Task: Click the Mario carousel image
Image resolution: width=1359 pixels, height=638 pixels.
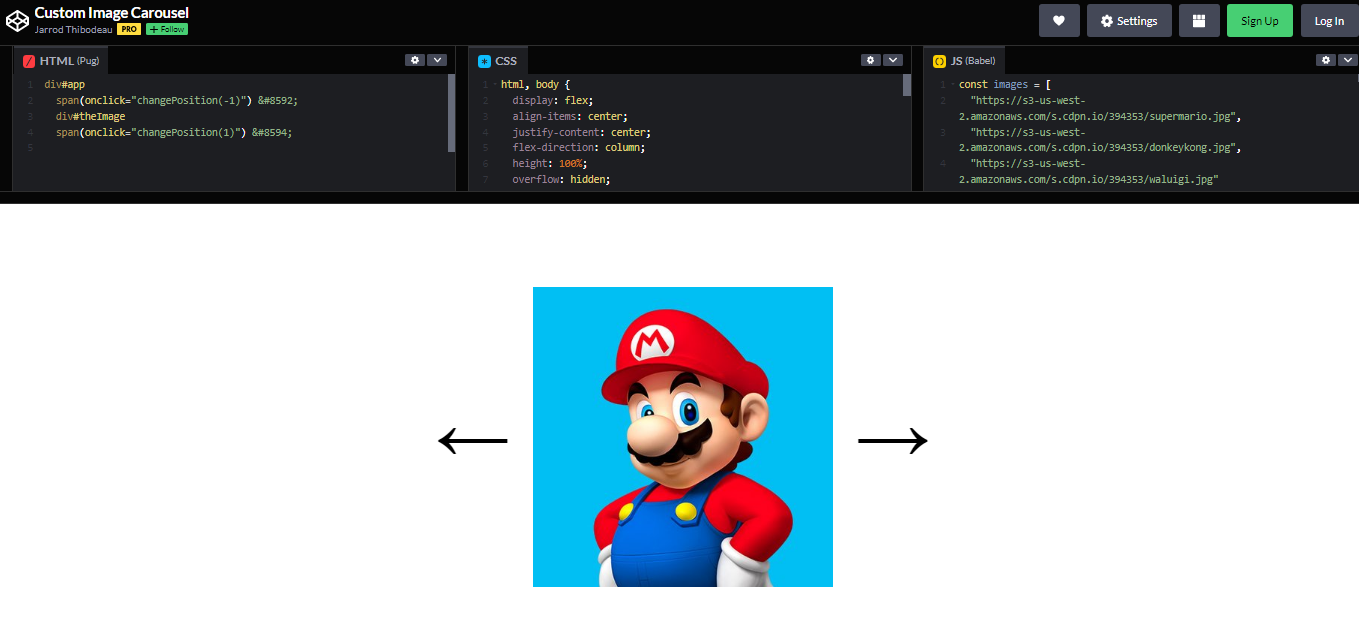Action: pos(683,437)
